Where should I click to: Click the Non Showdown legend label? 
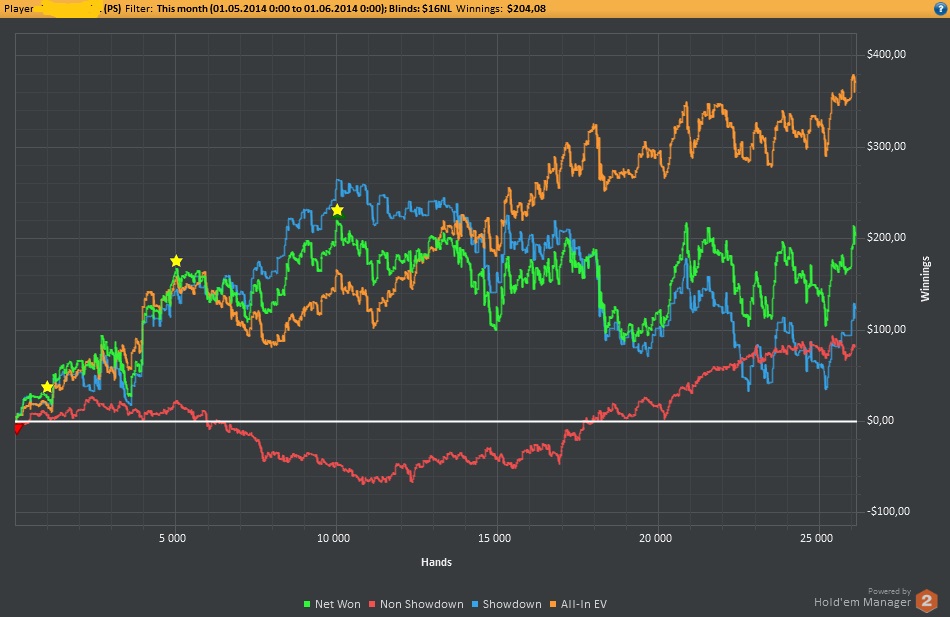coord(422,604)
